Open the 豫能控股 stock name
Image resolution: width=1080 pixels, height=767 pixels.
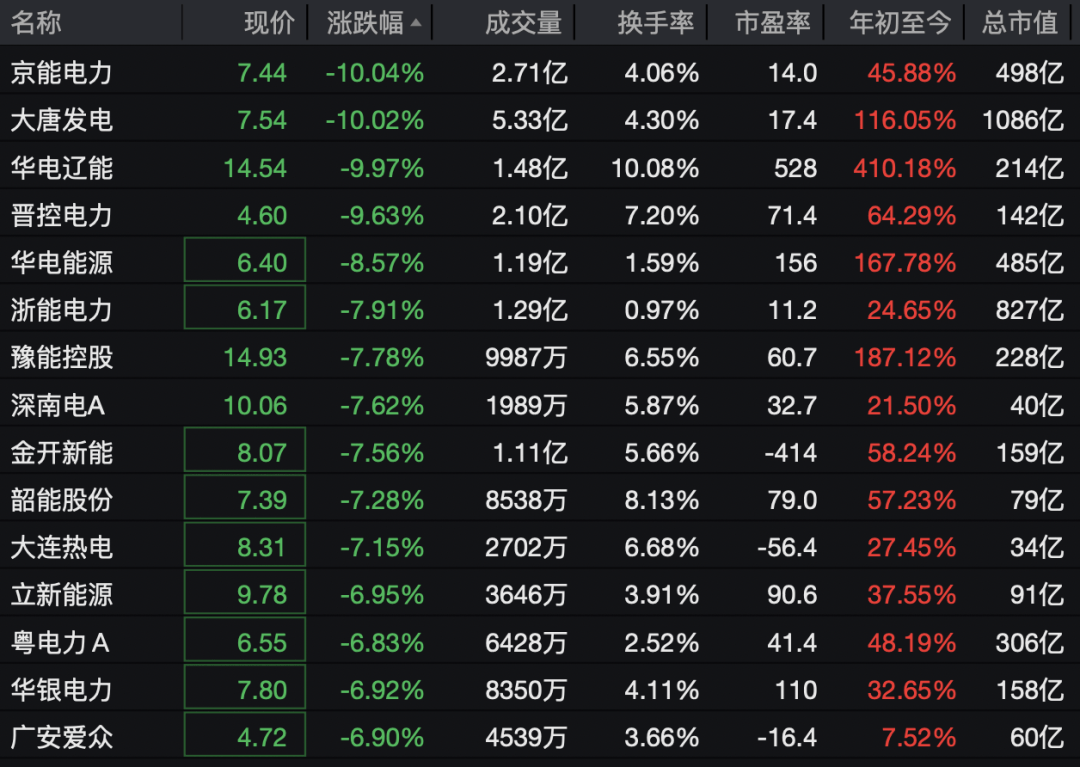[61, 358]
